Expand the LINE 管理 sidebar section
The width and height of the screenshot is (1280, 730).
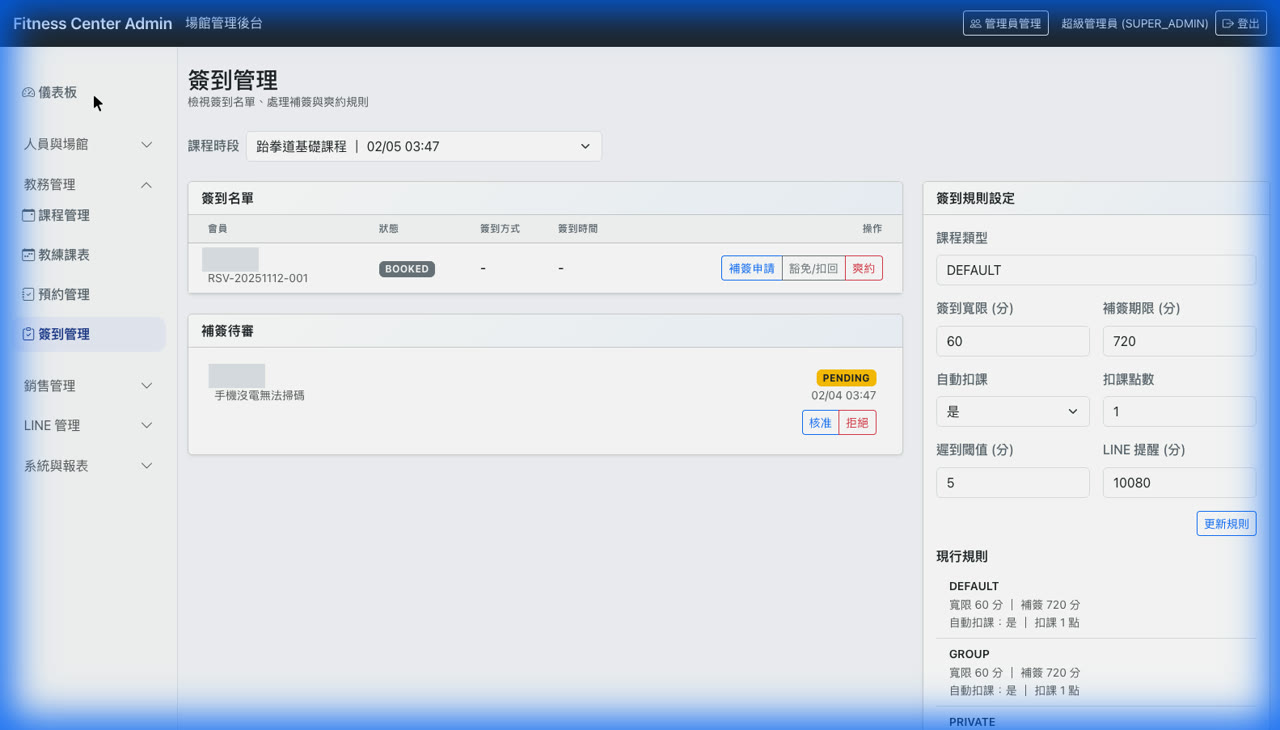[x=89, y=425]
